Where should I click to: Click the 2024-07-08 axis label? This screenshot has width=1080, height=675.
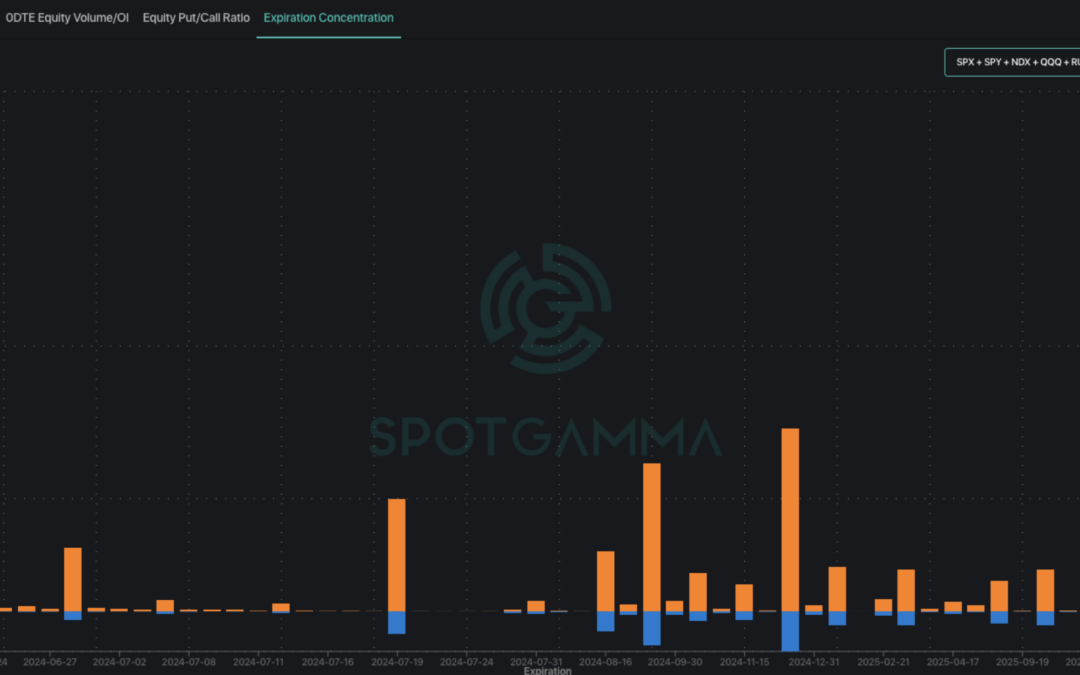click(189, 662)
